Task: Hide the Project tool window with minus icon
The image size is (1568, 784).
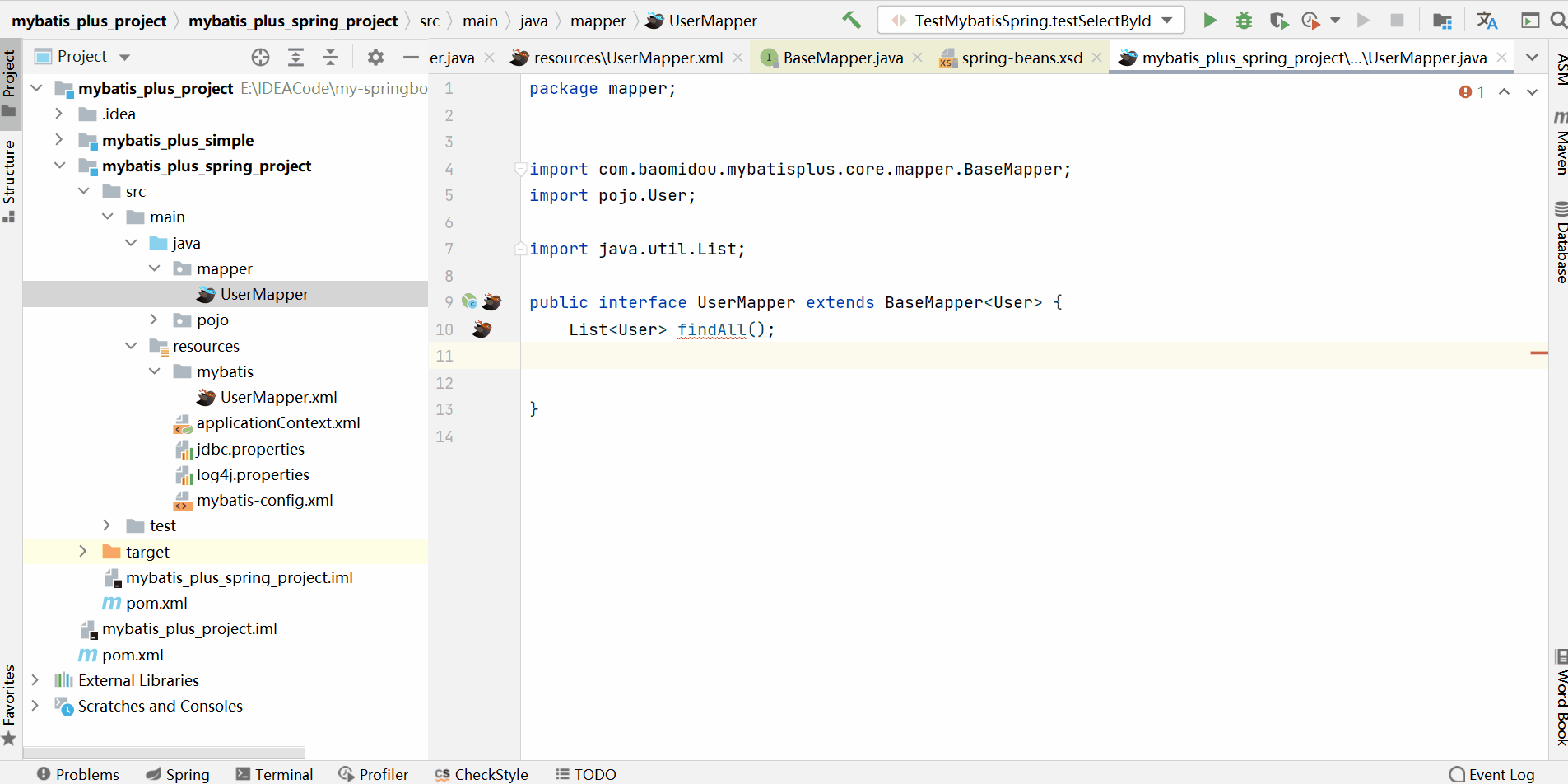Action: (x=411, y=57)
